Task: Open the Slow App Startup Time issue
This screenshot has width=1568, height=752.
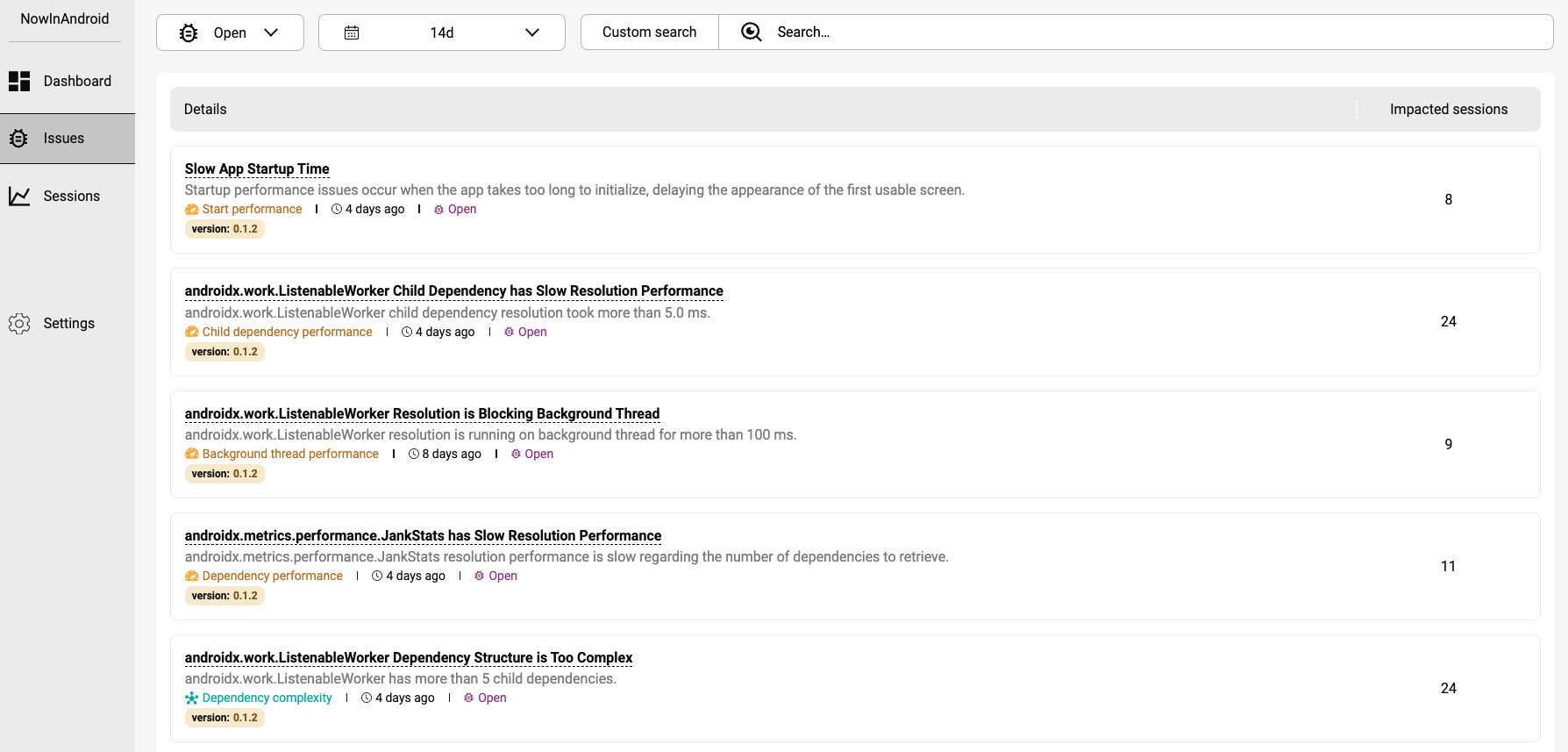Action: pyautogui.click(x=257, y=169)
